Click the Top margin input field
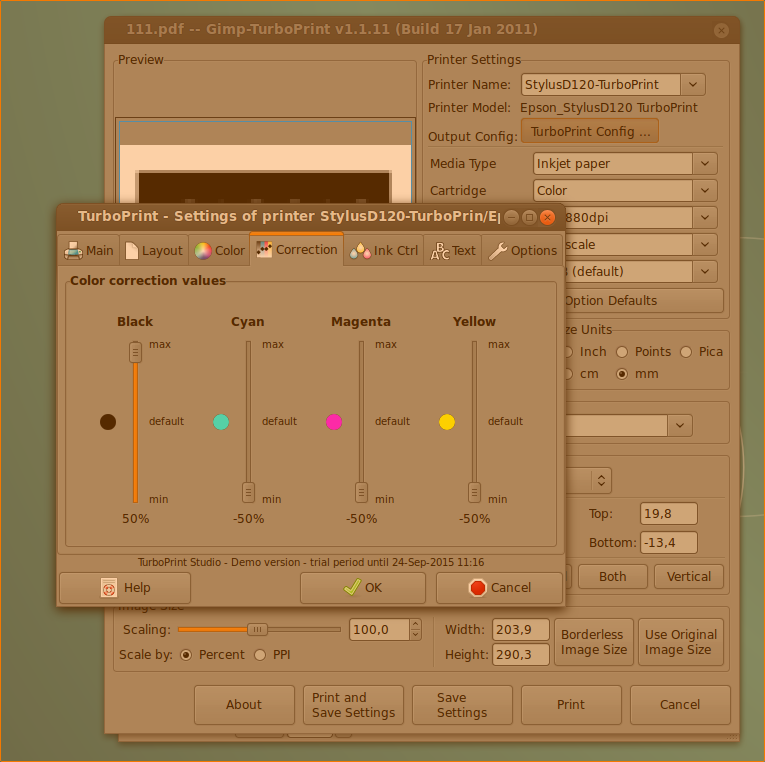This screenshot has width=765, height=762. pyautogui.click(x=669, y=514)
